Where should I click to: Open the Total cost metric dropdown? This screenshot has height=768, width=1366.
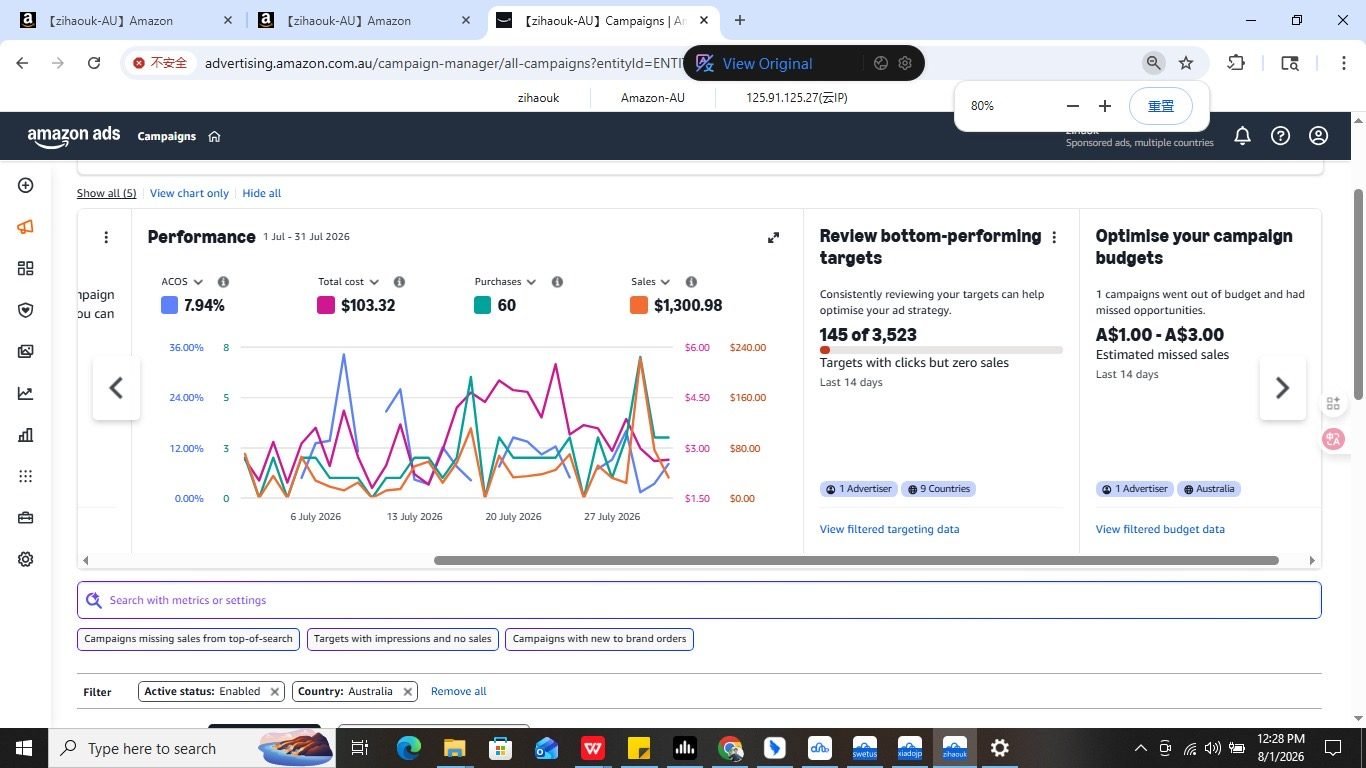[x=349, y=282]
